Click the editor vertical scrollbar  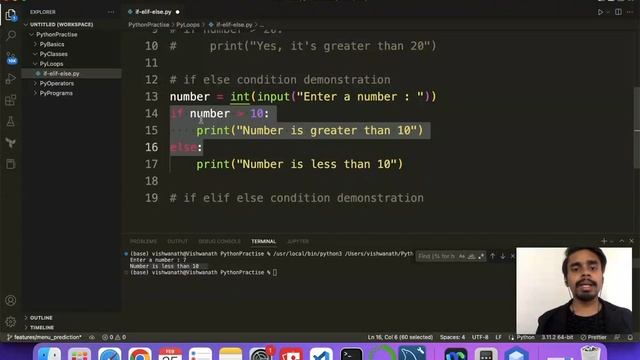click(637, 127)
